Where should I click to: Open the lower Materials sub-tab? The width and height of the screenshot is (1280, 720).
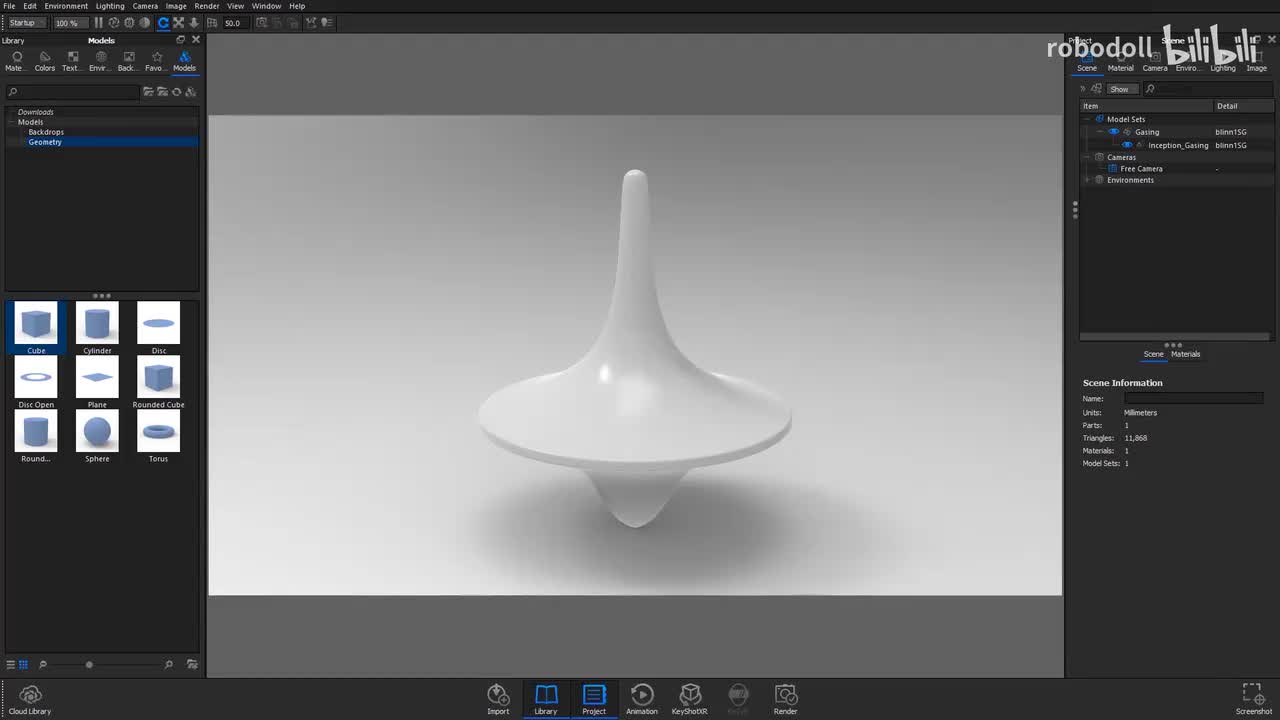tap(1186, 354)
